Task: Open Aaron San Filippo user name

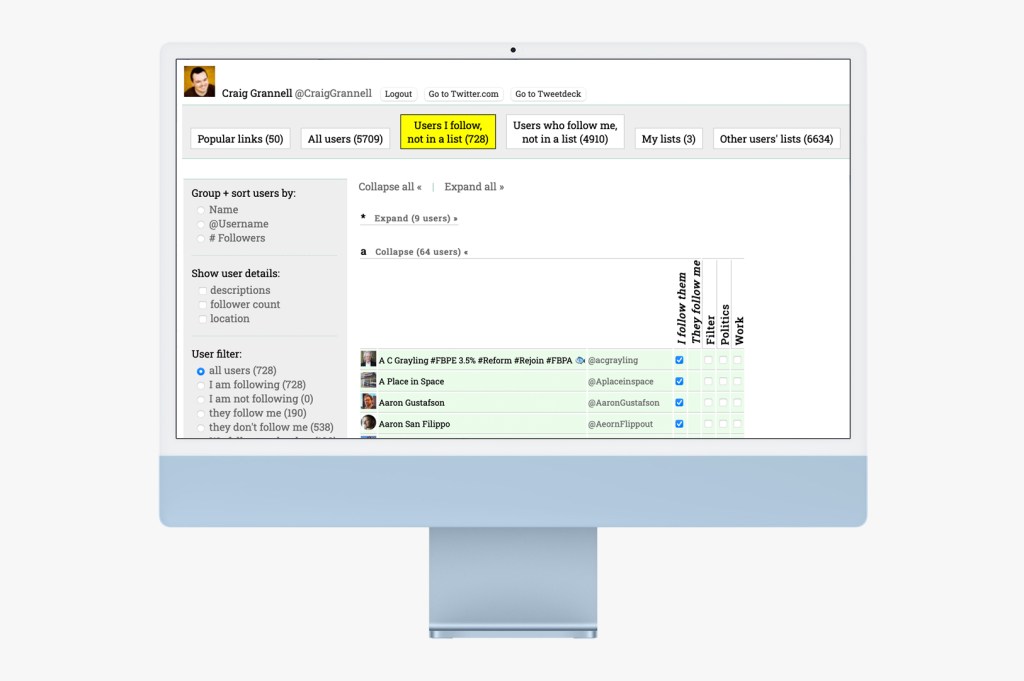Action: (414, 424)
